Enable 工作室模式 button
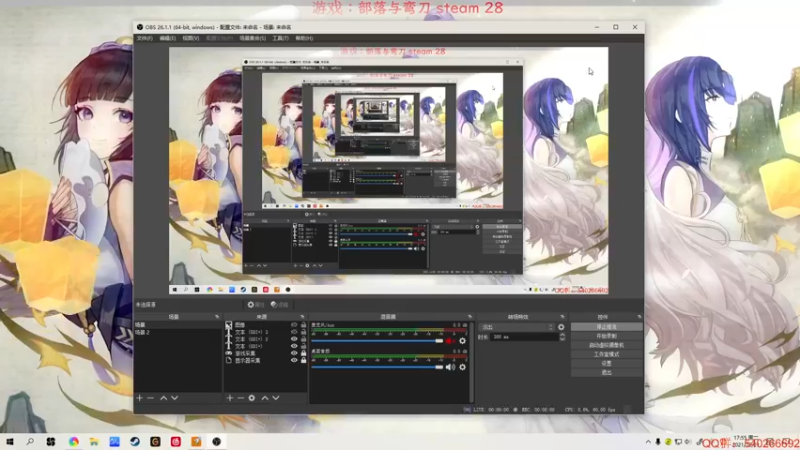This screenshot has height=450, width=800. 606,354
